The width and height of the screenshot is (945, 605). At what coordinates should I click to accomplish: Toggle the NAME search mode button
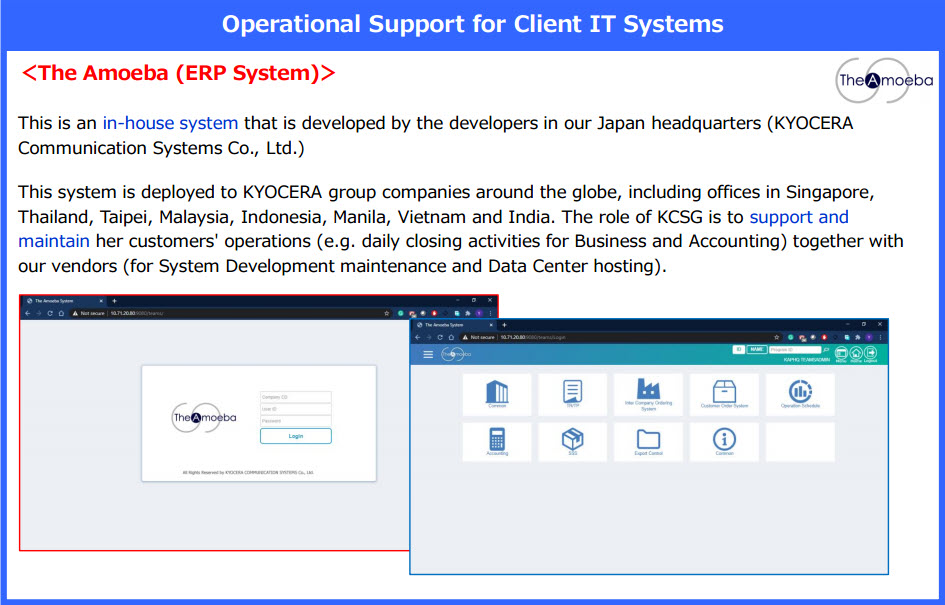[757, 350]
